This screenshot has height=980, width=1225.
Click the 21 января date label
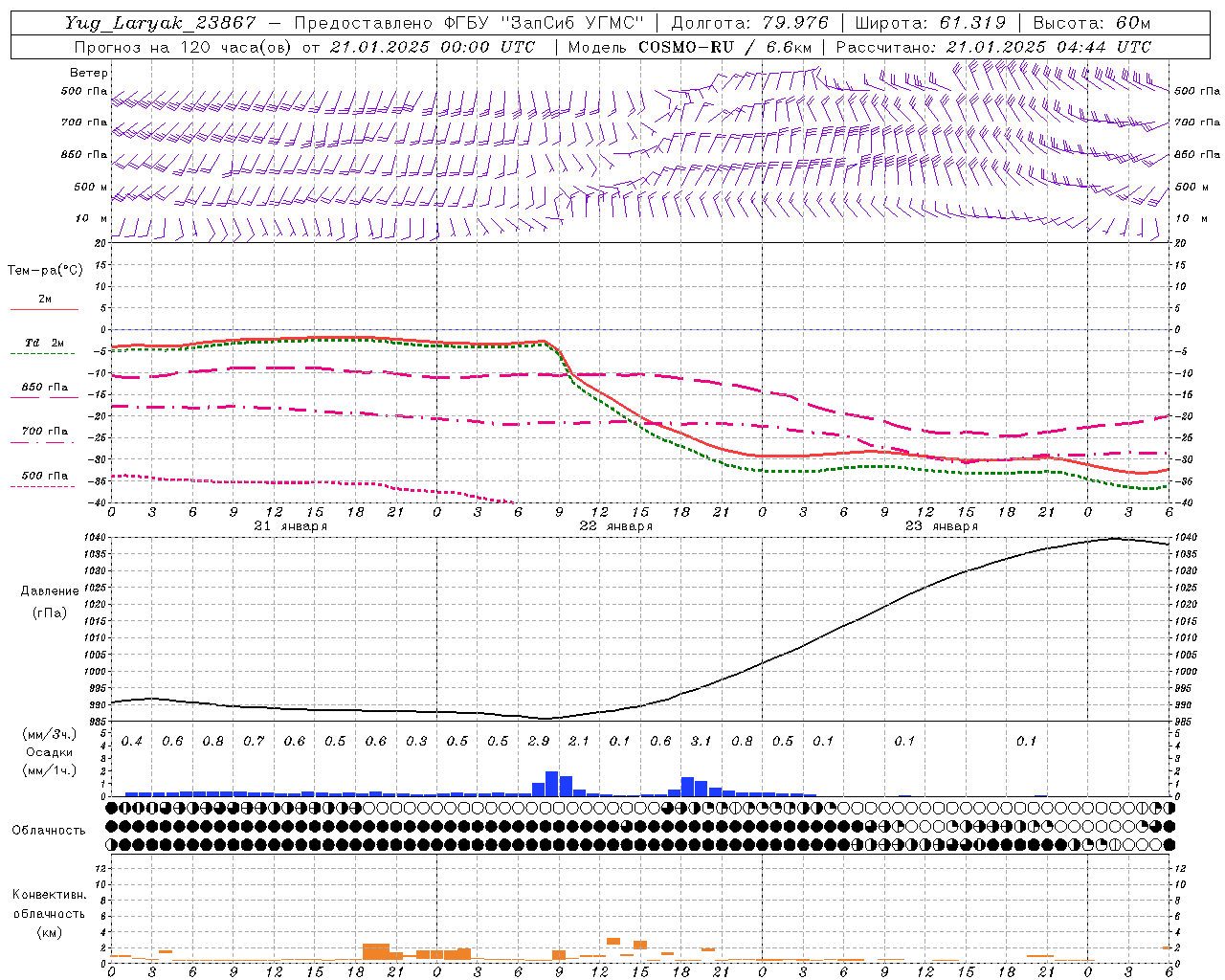click(290, 526)
